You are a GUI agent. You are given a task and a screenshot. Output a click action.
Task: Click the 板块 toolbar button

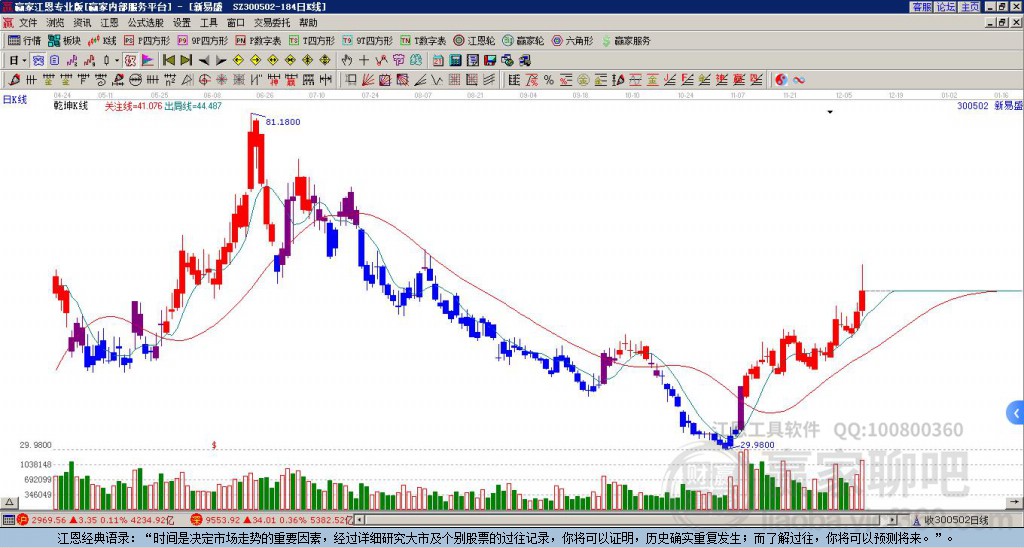tap(64, 40)
